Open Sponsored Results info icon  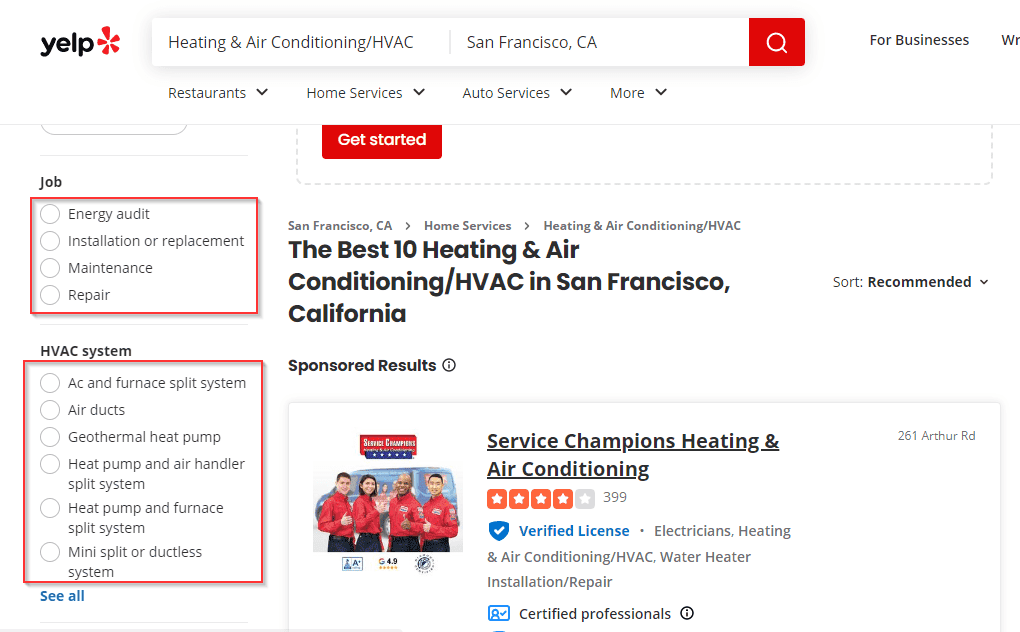(449, 365)
